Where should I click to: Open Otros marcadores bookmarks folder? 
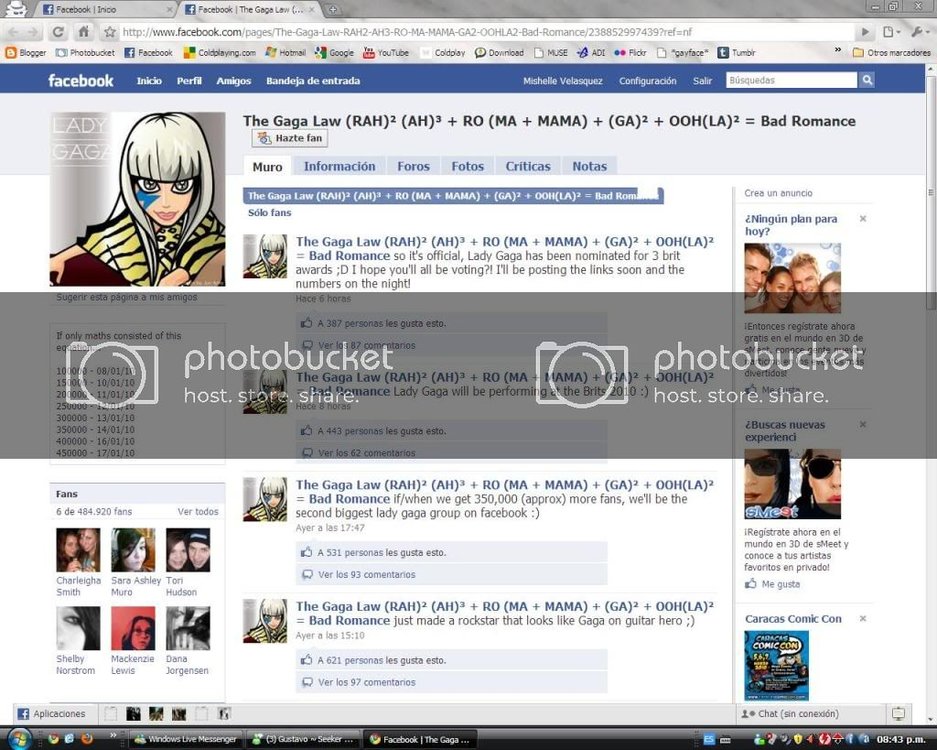[x=891, y=53]
